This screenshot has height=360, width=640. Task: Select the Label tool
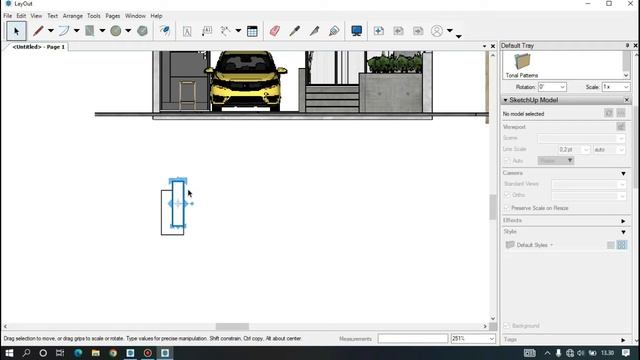pos(207,31)
